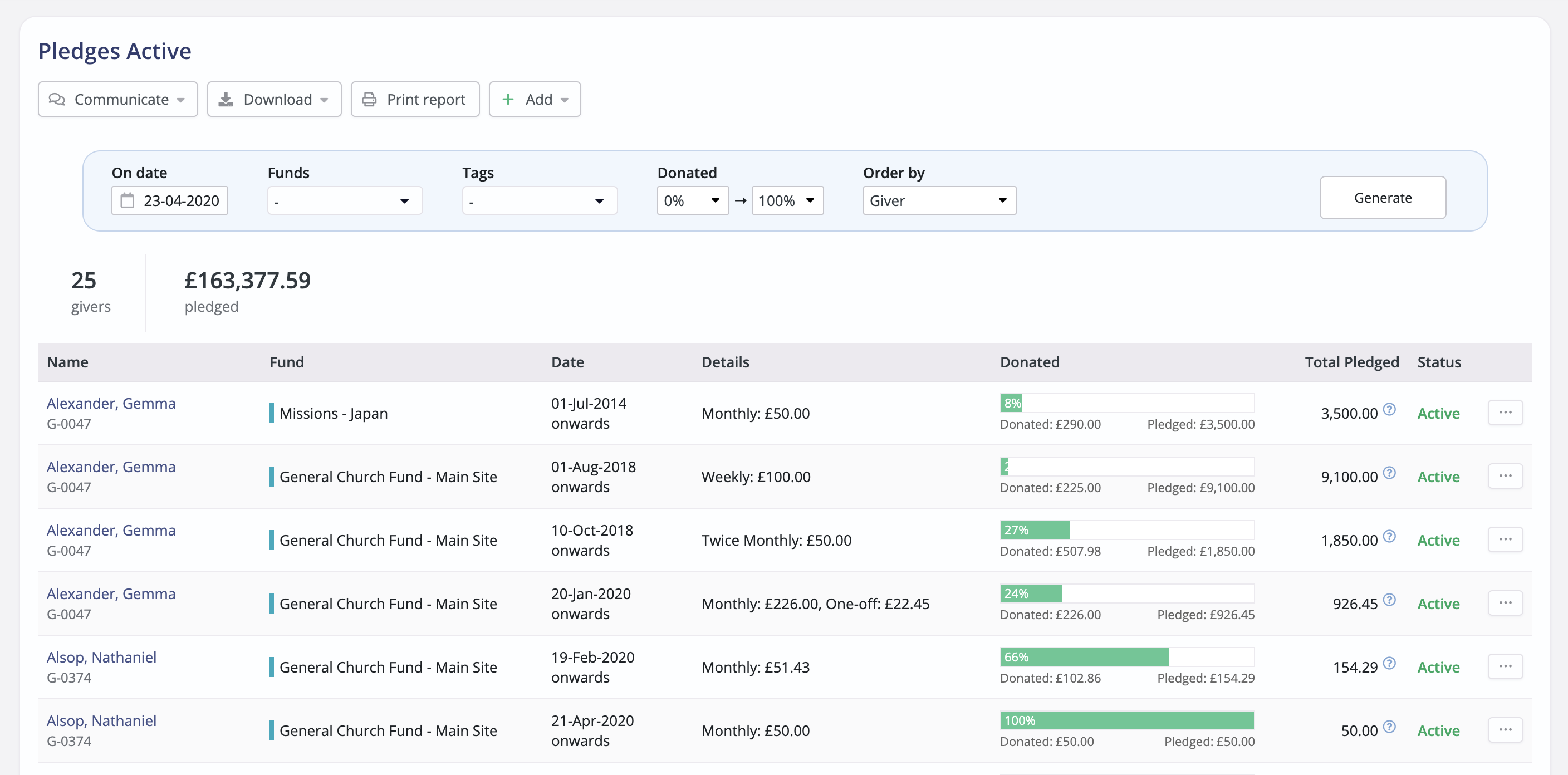Open the ellipsis actions for Alsop's £51.43 monthly pledge

[x=1505, y=666]
